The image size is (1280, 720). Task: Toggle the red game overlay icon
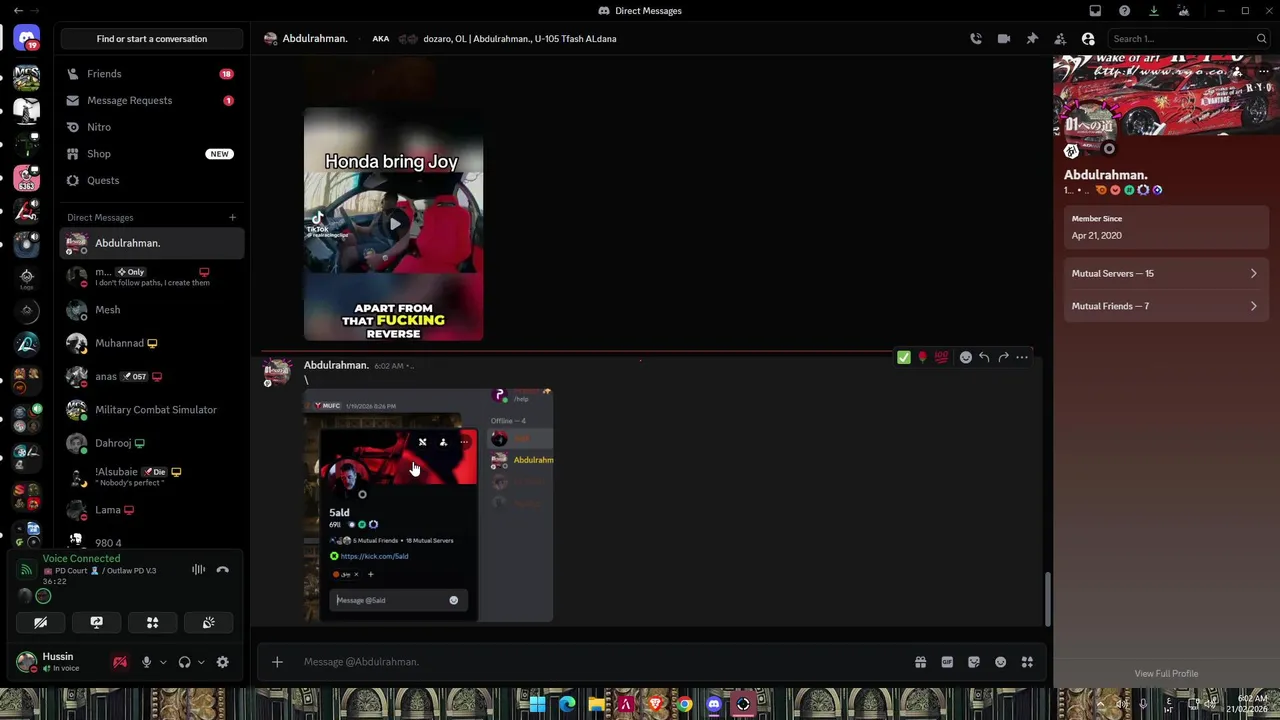click(x=120, y=662)
